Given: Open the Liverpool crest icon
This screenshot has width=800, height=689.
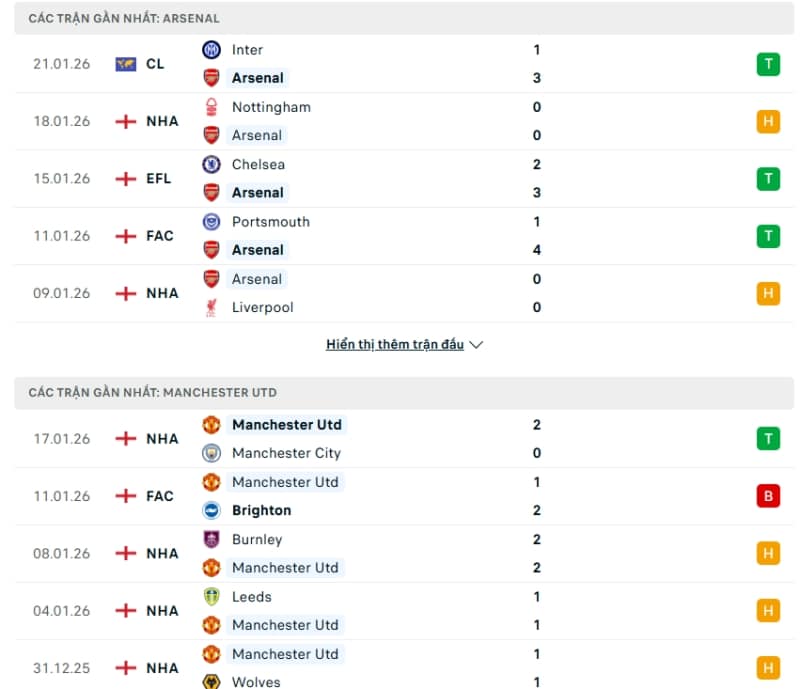Looking at the screenshot, I should (211, 307).
